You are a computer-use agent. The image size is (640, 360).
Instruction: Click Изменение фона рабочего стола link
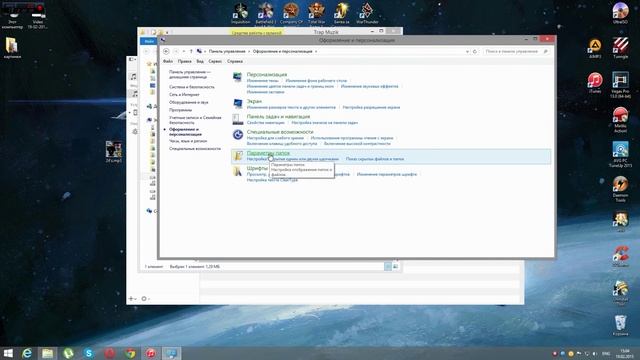click(316, 81)
